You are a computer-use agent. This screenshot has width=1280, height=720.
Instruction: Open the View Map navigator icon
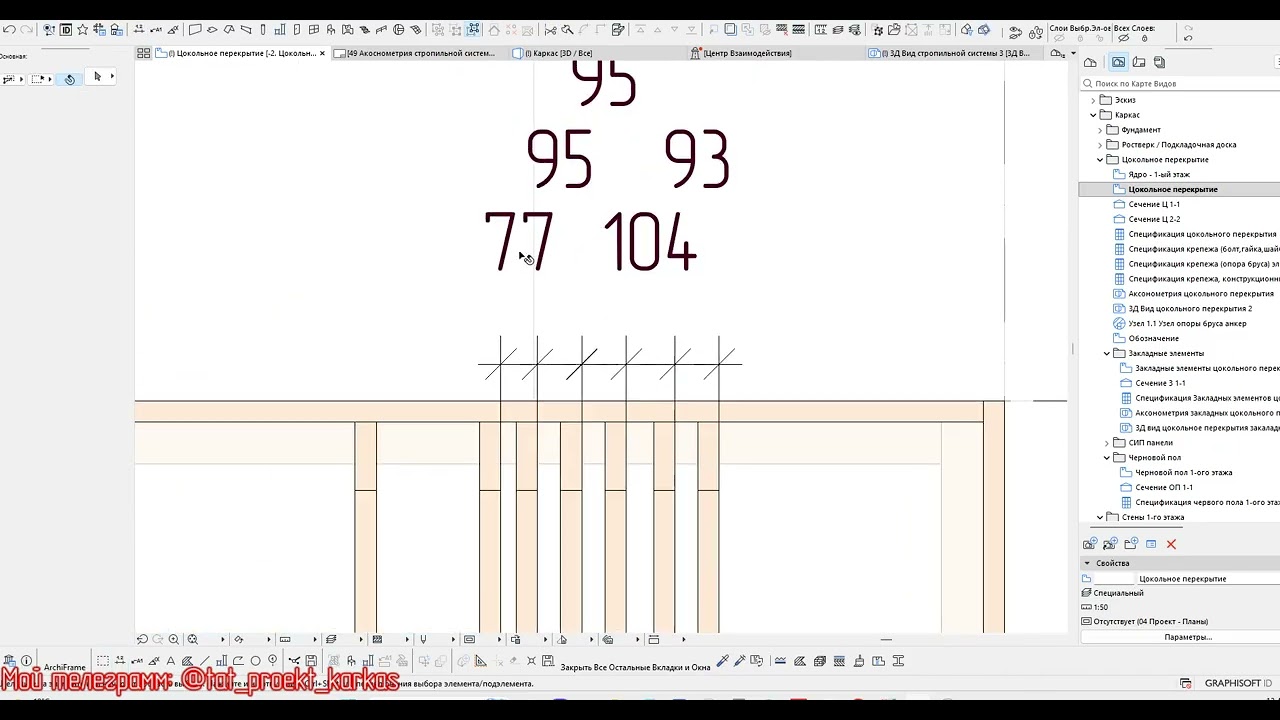click(1118, 62)
